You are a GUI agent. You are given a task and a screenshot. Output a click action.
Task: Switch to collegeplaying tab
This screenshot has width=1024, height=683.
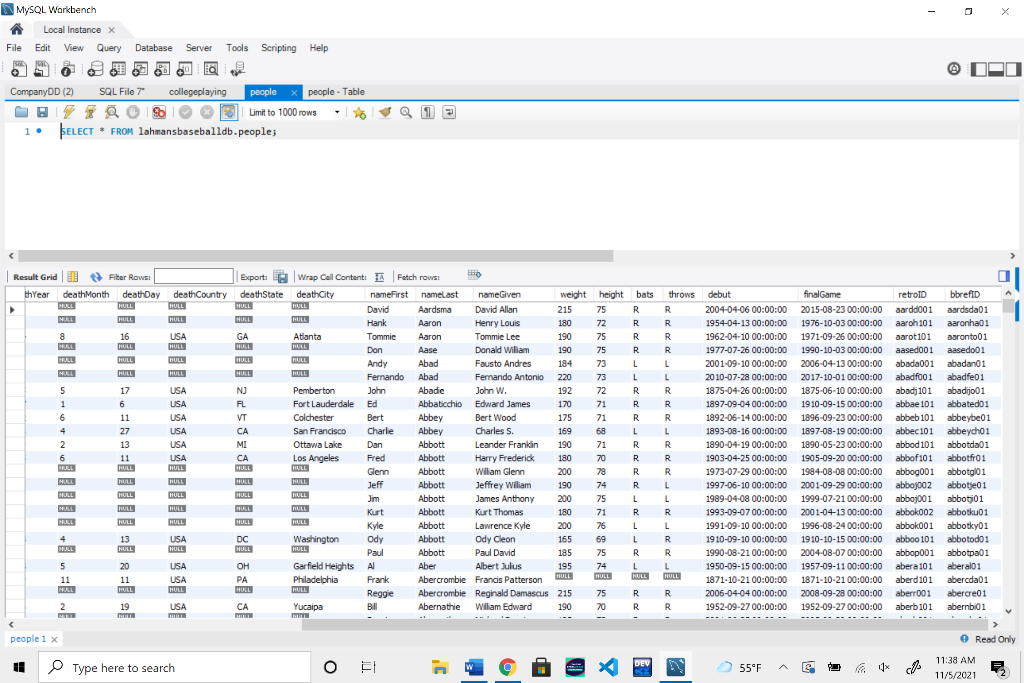(198, 92)
